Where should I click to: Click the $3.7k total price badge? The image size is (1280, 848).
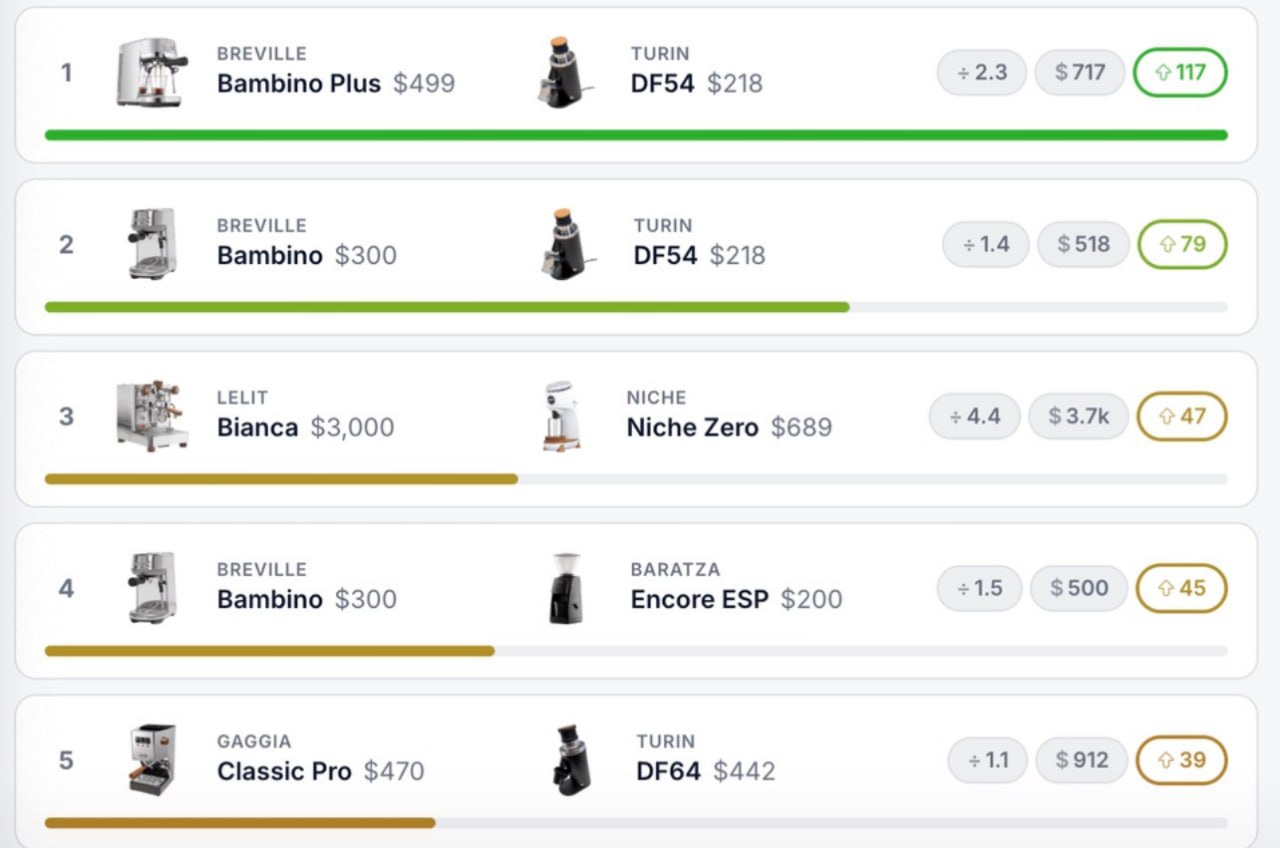tap(1078, 416)
